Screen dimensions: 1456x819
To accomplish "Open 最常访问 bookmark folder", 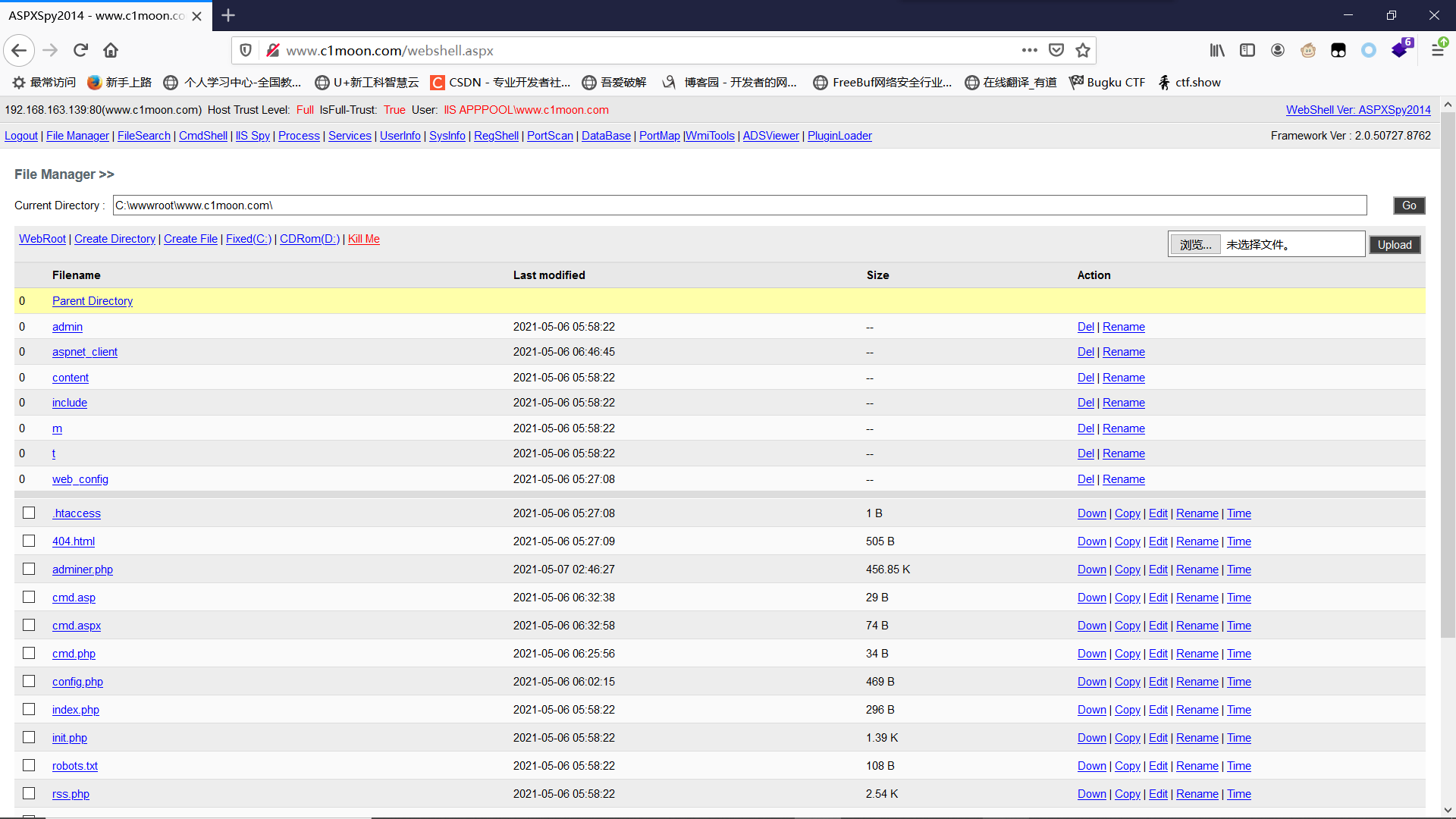I will click(x=44, y=82).
